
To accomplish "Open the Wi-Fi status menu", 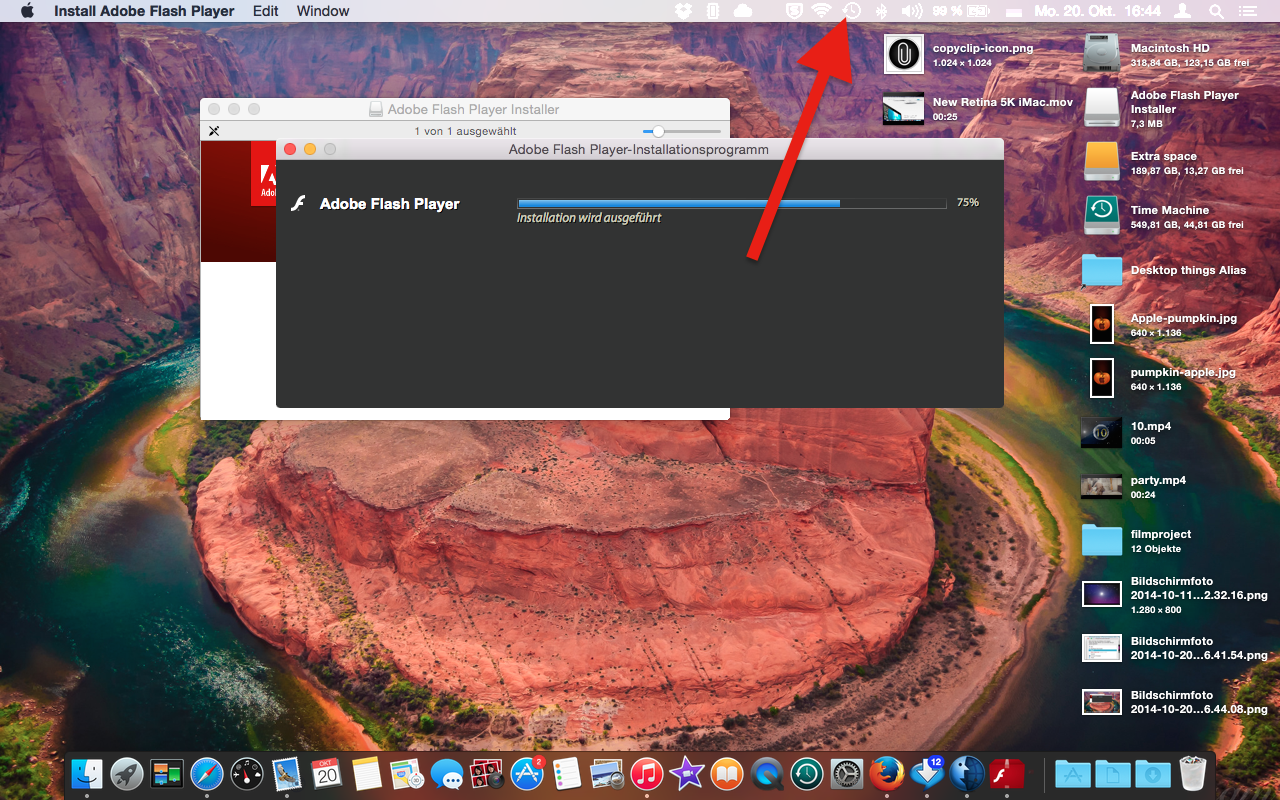I will [x=821, y=11].
